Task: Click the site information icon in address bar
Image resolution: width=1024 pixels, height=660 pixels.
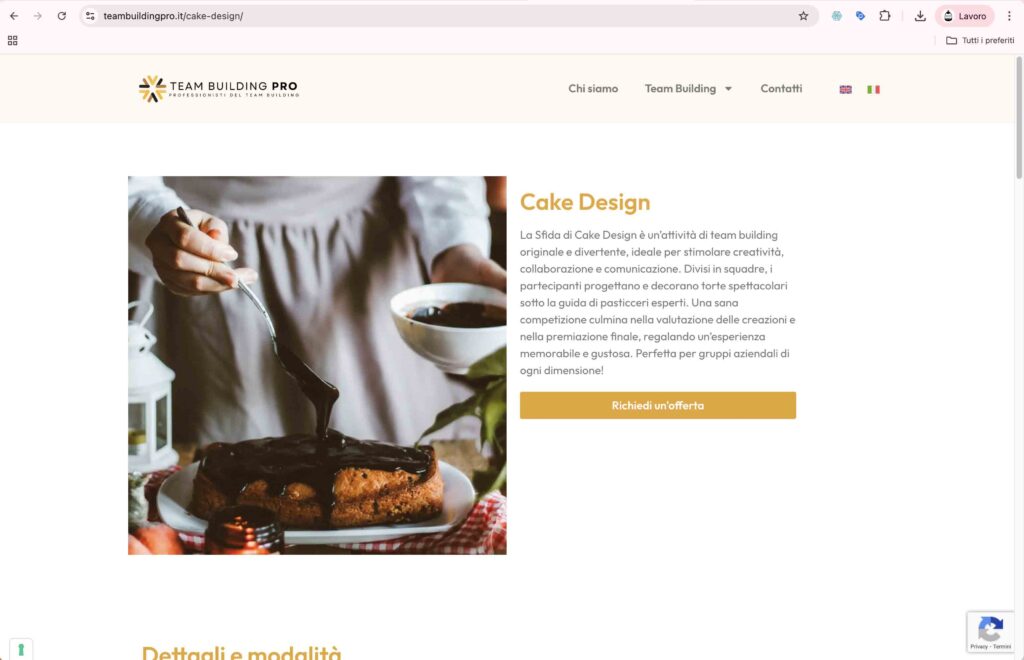Action: click(x=90, y=16)
